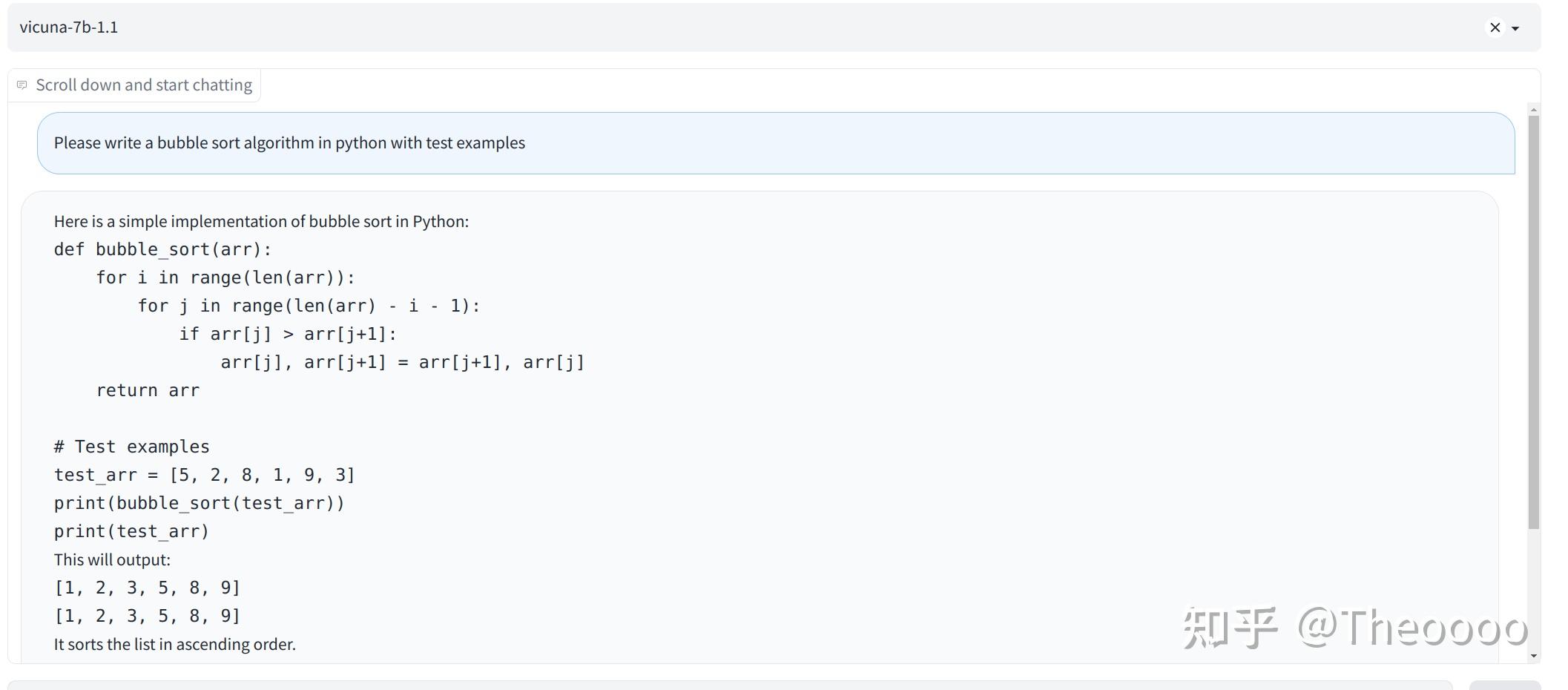Viewport: 1568px width, 690px height.
Task: Click the scrollbar track below the thumb
Action: 1534,590
